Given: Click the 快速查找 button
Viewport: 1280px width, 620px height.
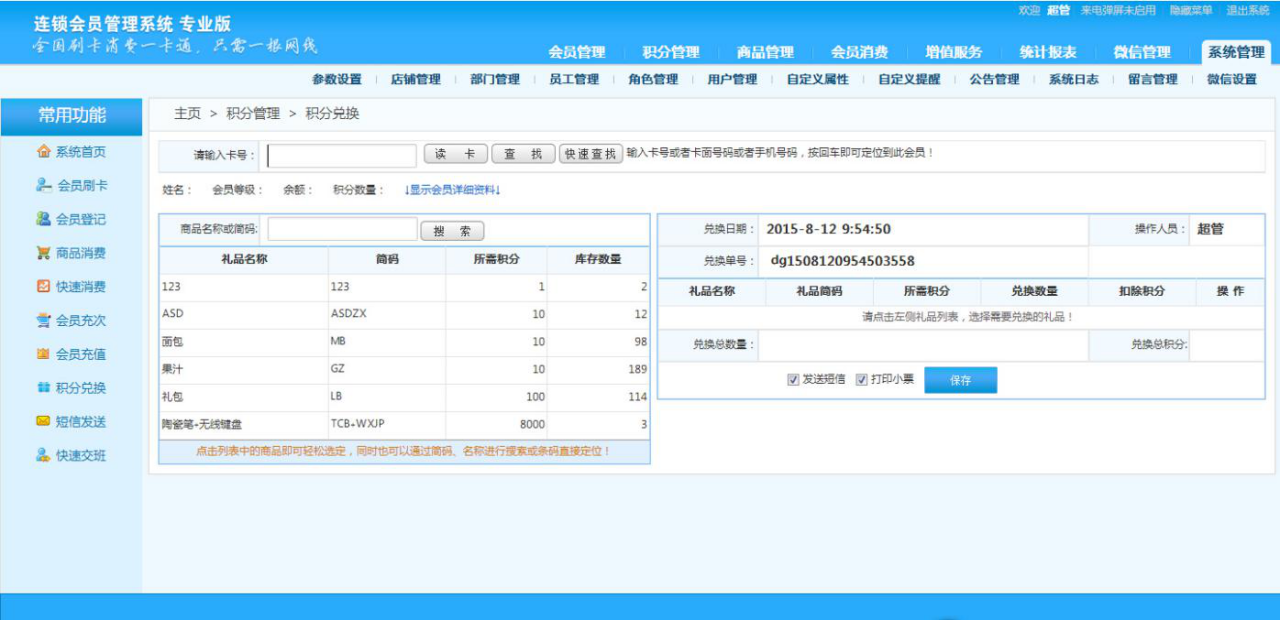Looking at the screenshot, I should pos(590,154).
